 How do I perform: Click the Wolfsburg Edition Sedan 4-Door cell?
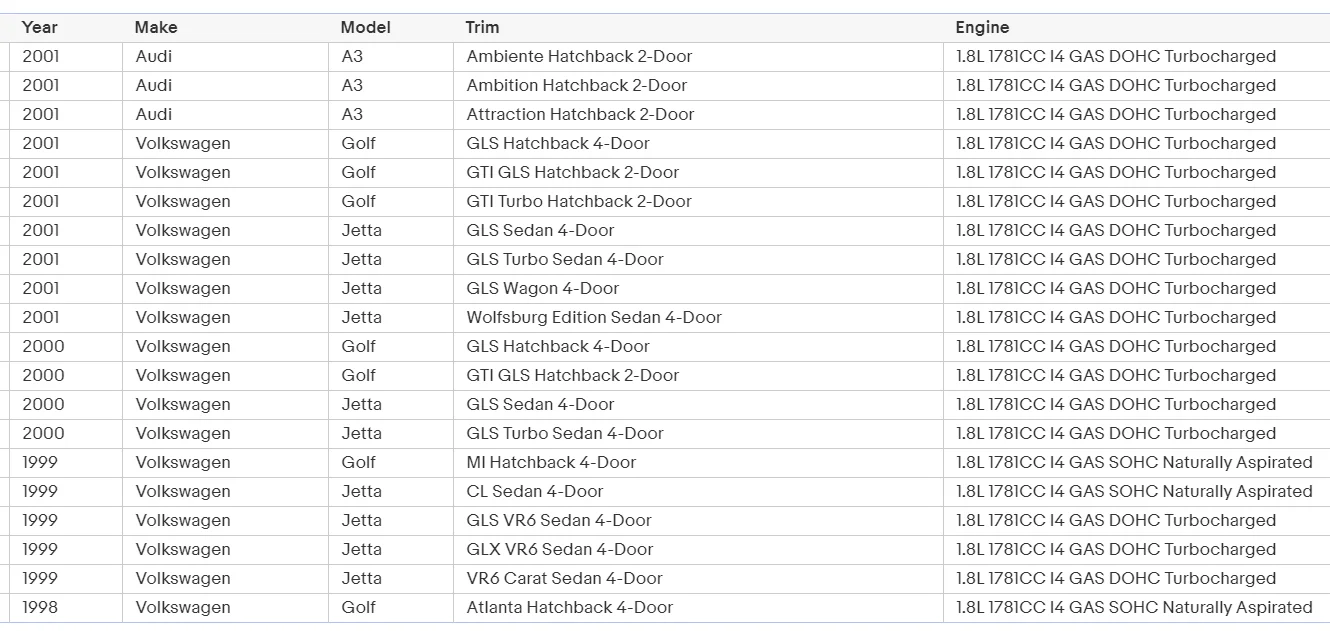(x=594, y=318)
